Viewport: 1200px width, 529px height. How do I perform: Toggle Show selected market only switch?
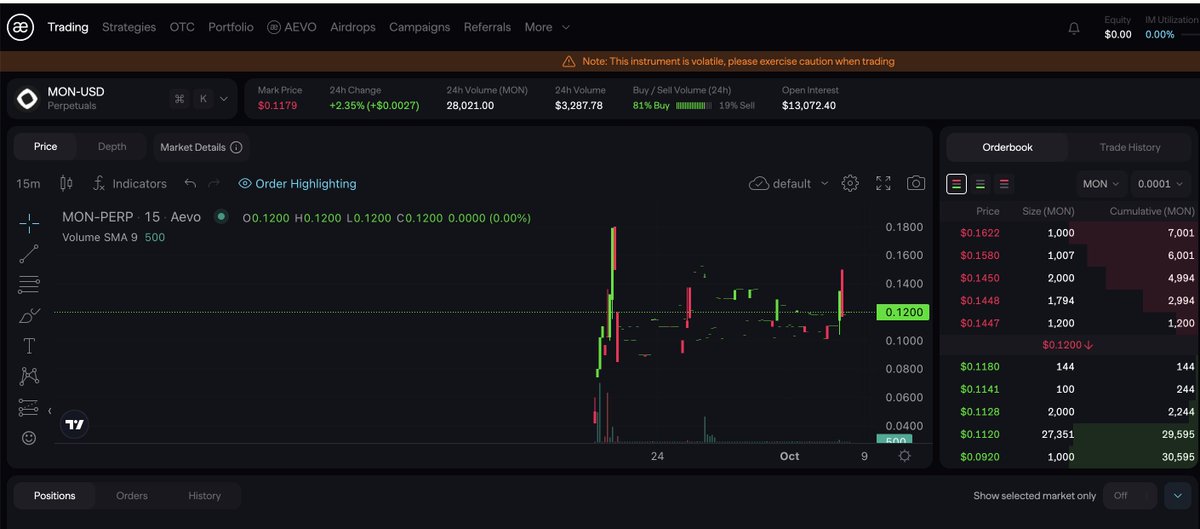1121,495
